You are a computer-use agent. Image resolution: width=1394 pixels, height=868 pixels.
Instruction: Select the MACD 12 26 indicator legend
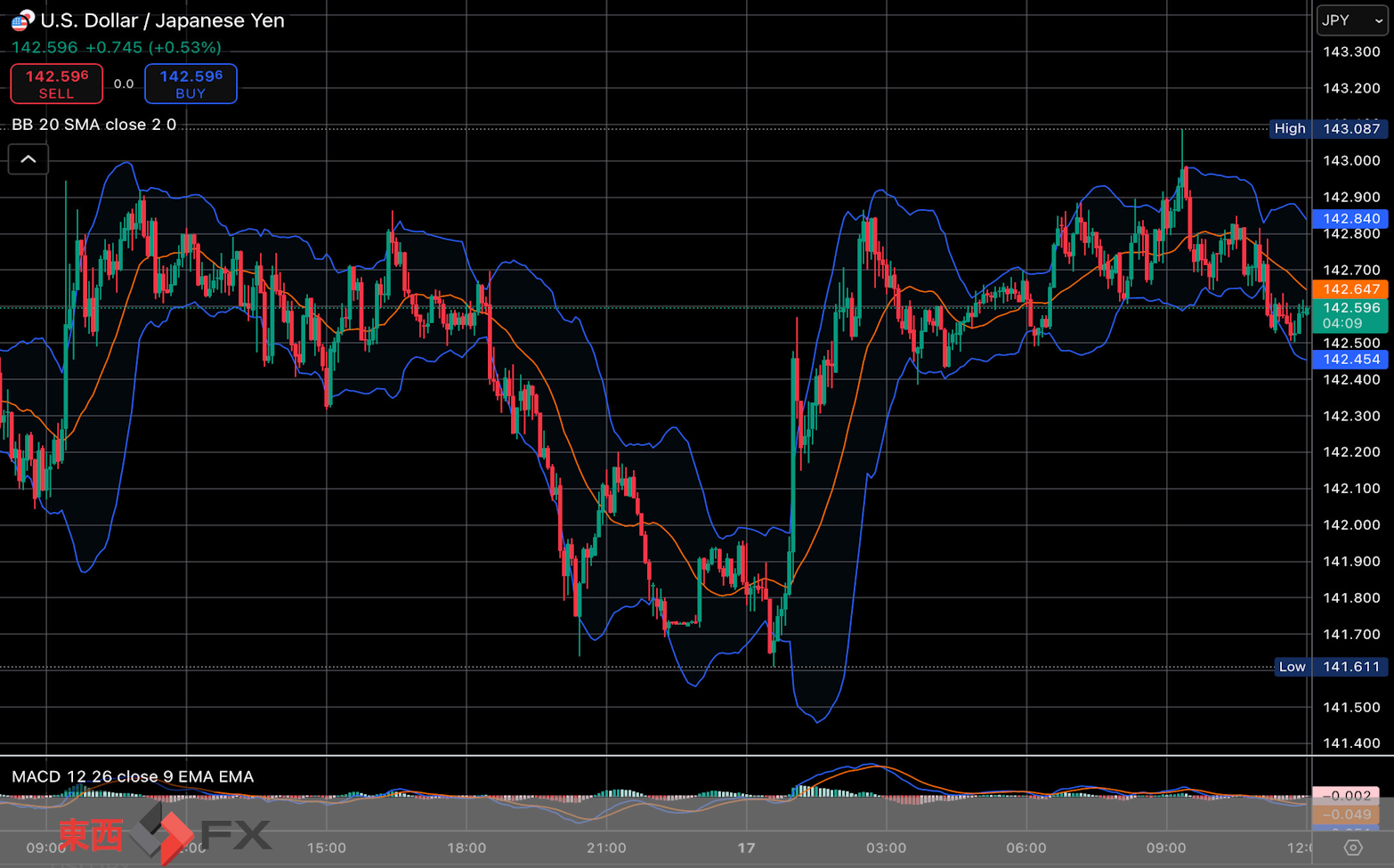(x=133, y=776)
